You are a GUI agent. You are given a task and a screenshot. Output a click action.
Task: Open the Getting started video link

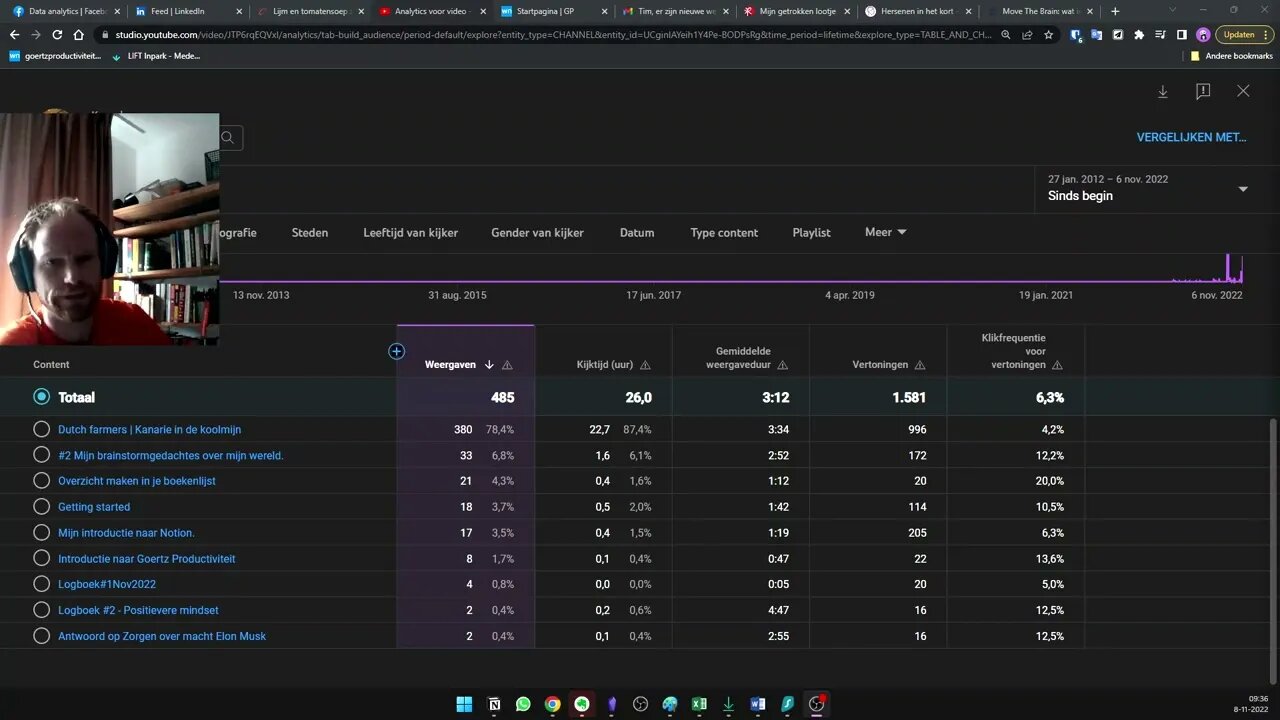tap(94, 507)
